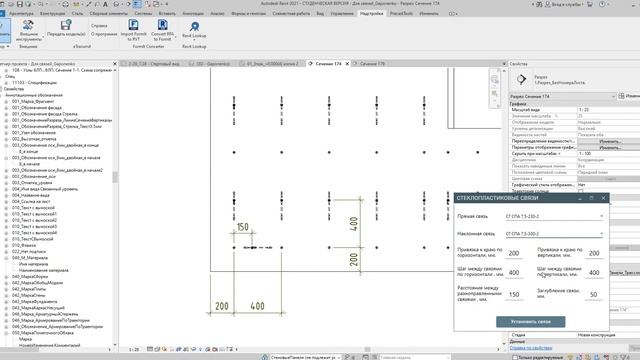
Task: Open the Прямая связь dropdown
Action: 601,216
